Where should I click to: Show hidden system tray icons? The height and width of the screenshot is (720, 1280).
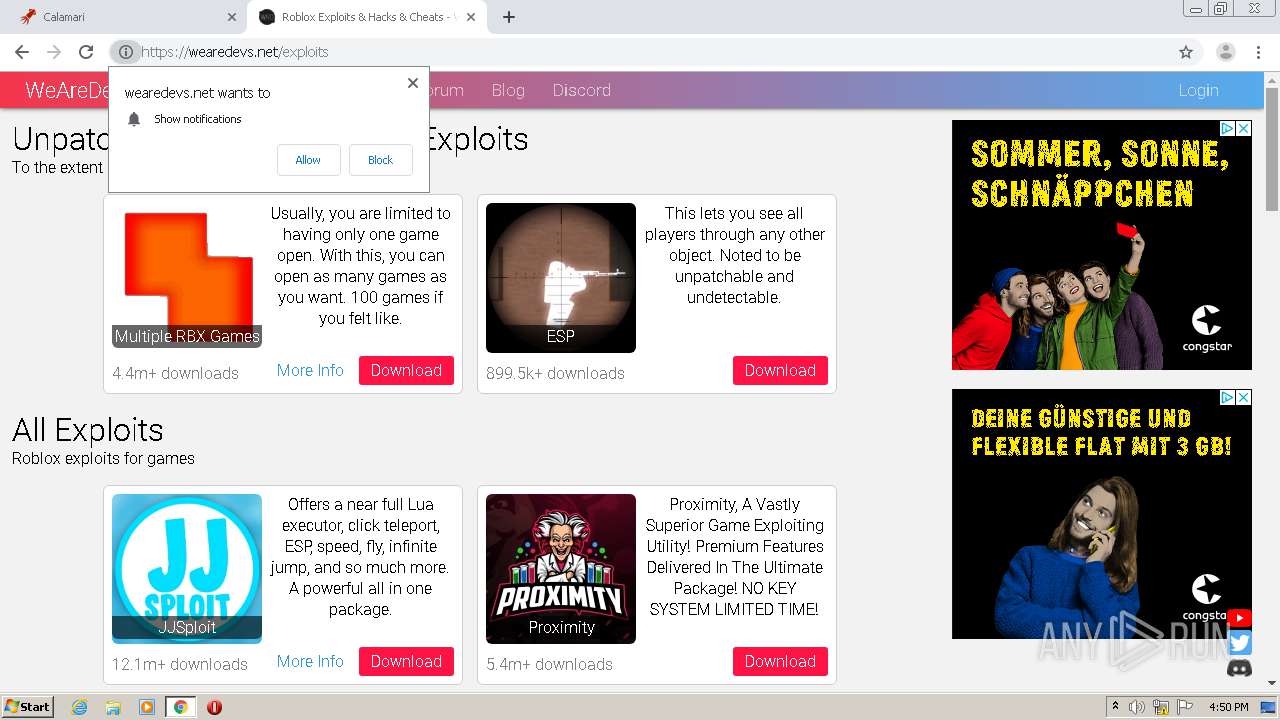coord(1115,707)
